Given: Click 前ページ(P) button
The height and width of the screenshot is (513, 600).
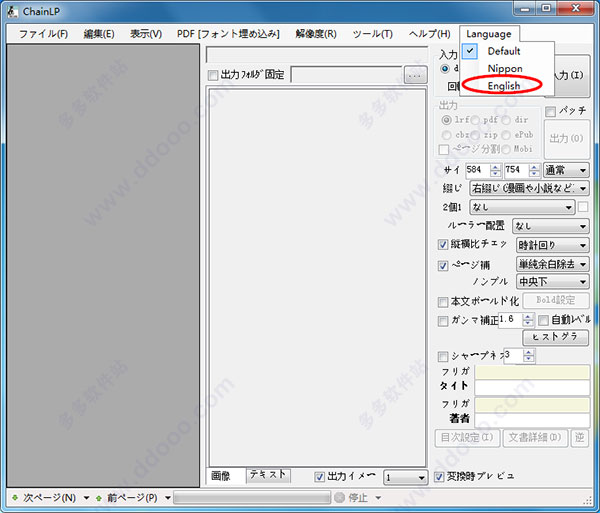Looking at the screenshot, I should (x=132, y=498).
